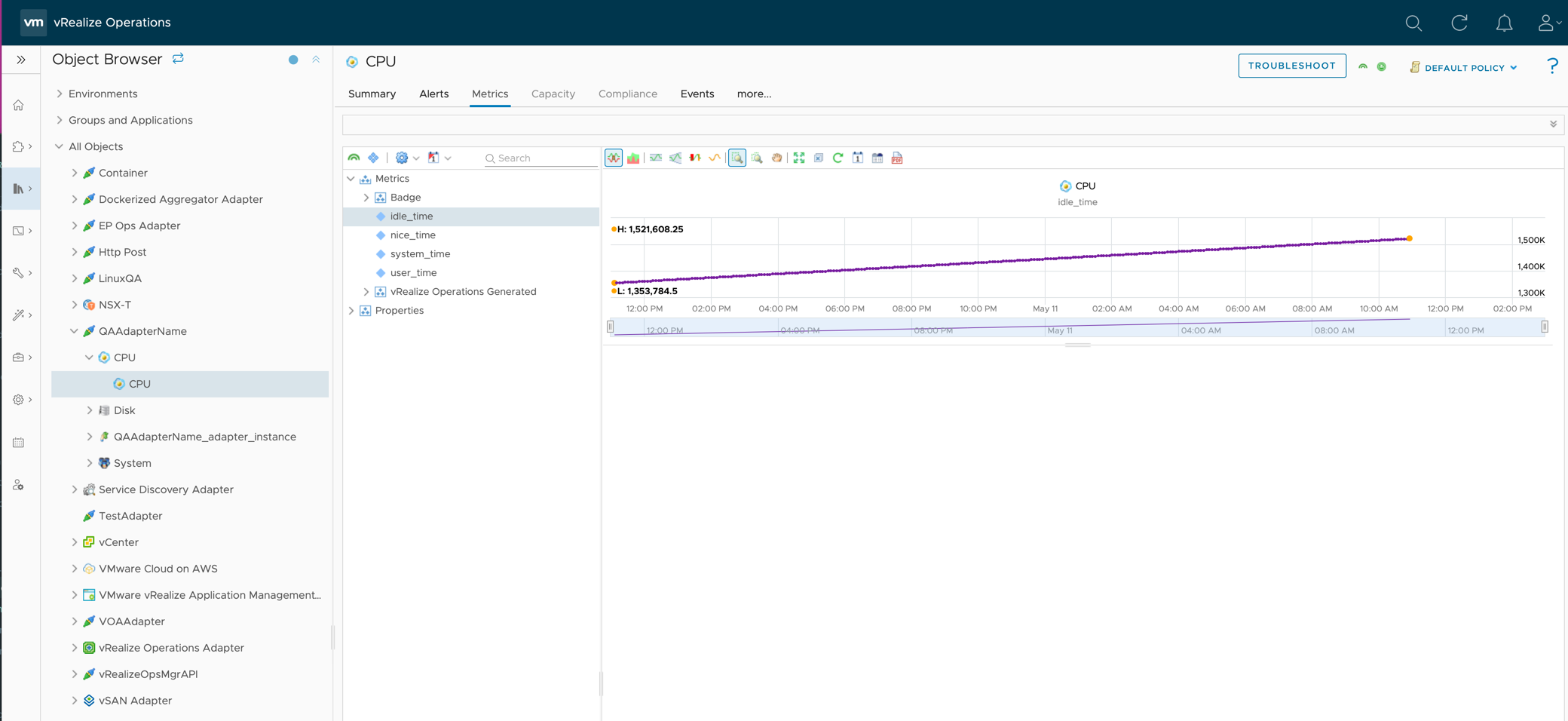Image resolution: width=1568 pixels, height=721 pixels.
Task: Open notifications bell in top bar
Action: 1504,23
